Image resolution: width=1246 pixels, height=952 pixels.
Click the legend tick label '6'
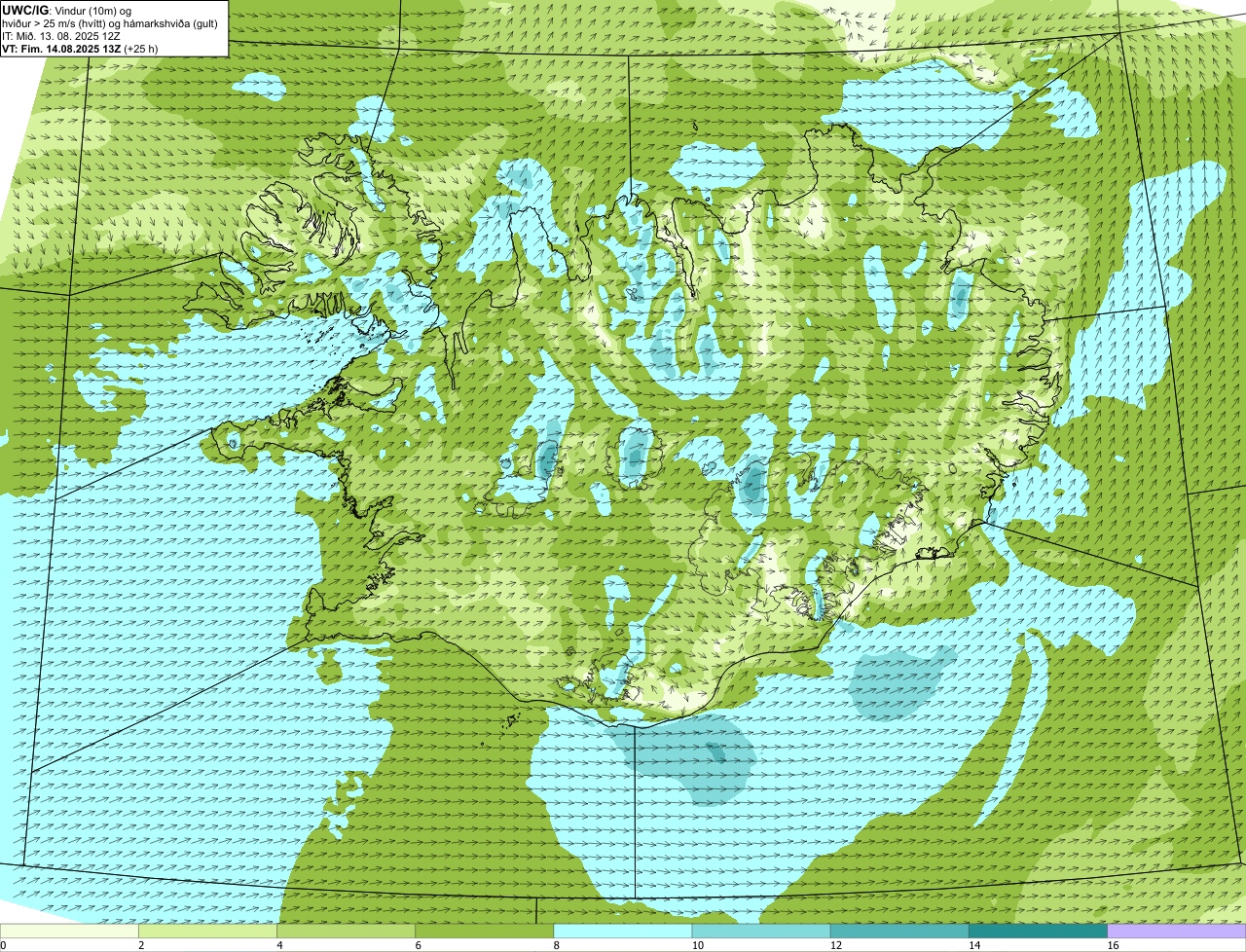pos(418,945)
